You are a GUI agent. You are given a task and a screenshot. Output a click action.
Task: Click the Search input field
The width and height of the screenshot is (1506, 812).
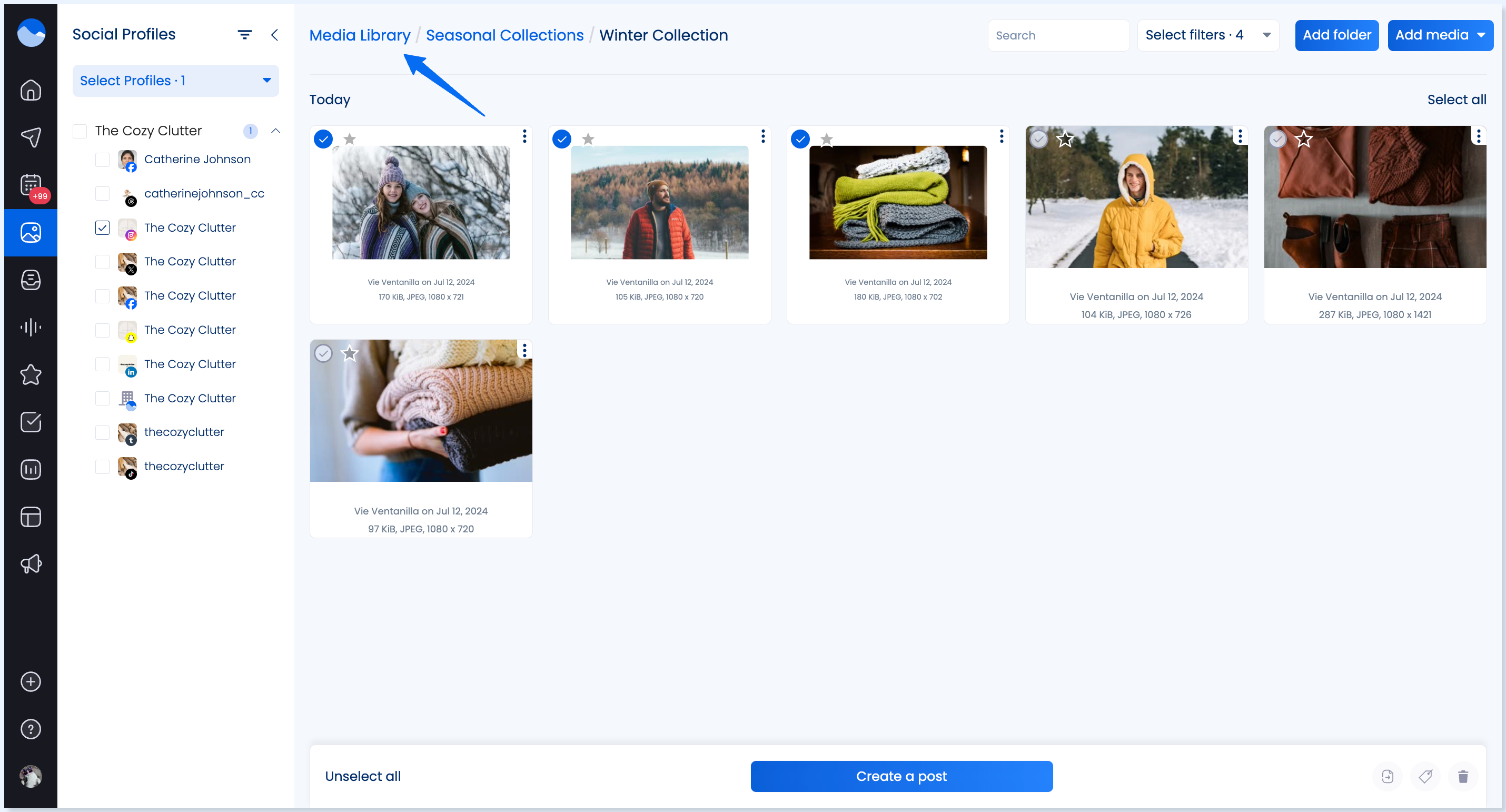pos(1058,35)
